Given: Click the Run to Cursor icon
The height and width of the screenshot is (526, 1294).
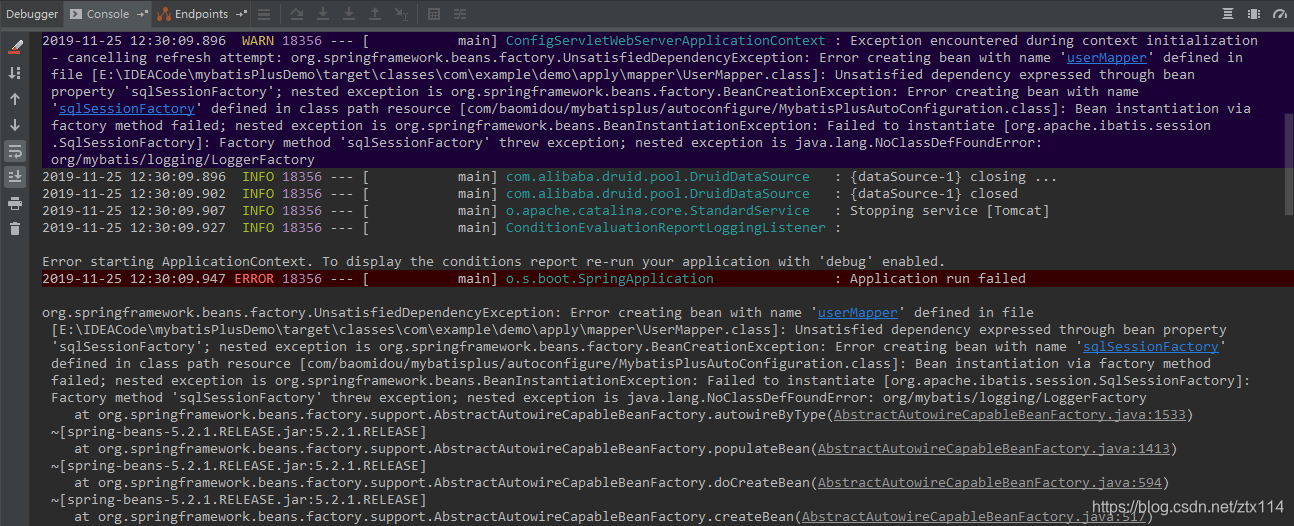Looking at the screenshot, I should pyautogui.click(x=401, y=14).
